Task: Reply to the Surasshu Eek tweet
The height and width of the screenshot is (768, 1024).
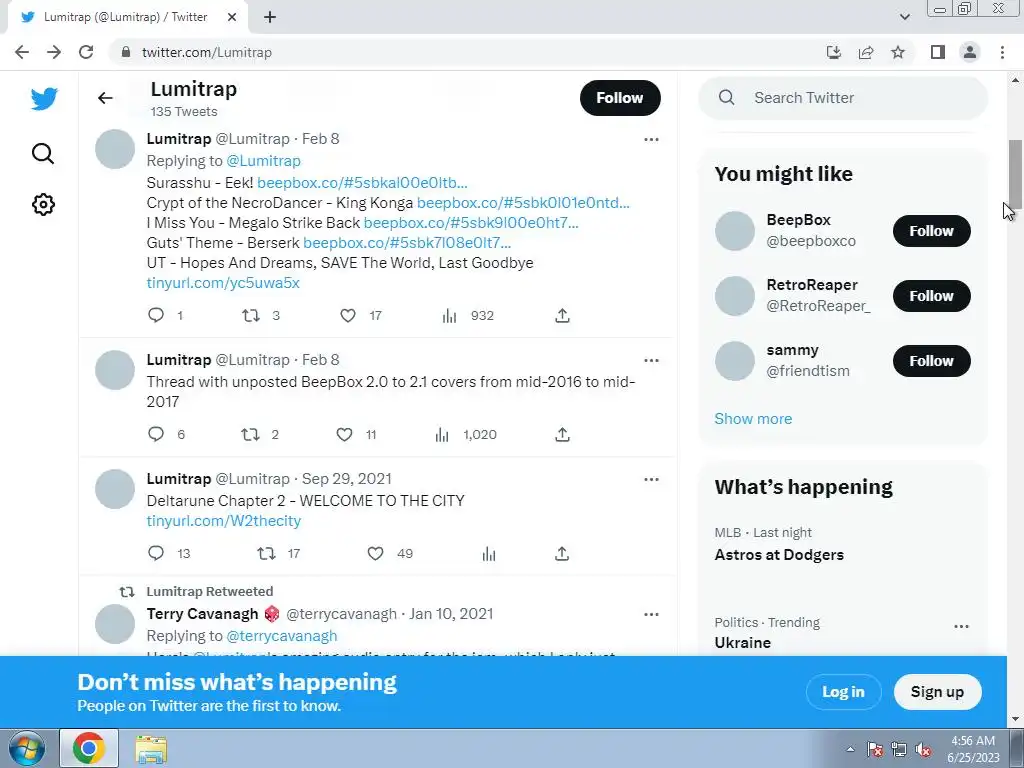Action: [x=155, y=315]
